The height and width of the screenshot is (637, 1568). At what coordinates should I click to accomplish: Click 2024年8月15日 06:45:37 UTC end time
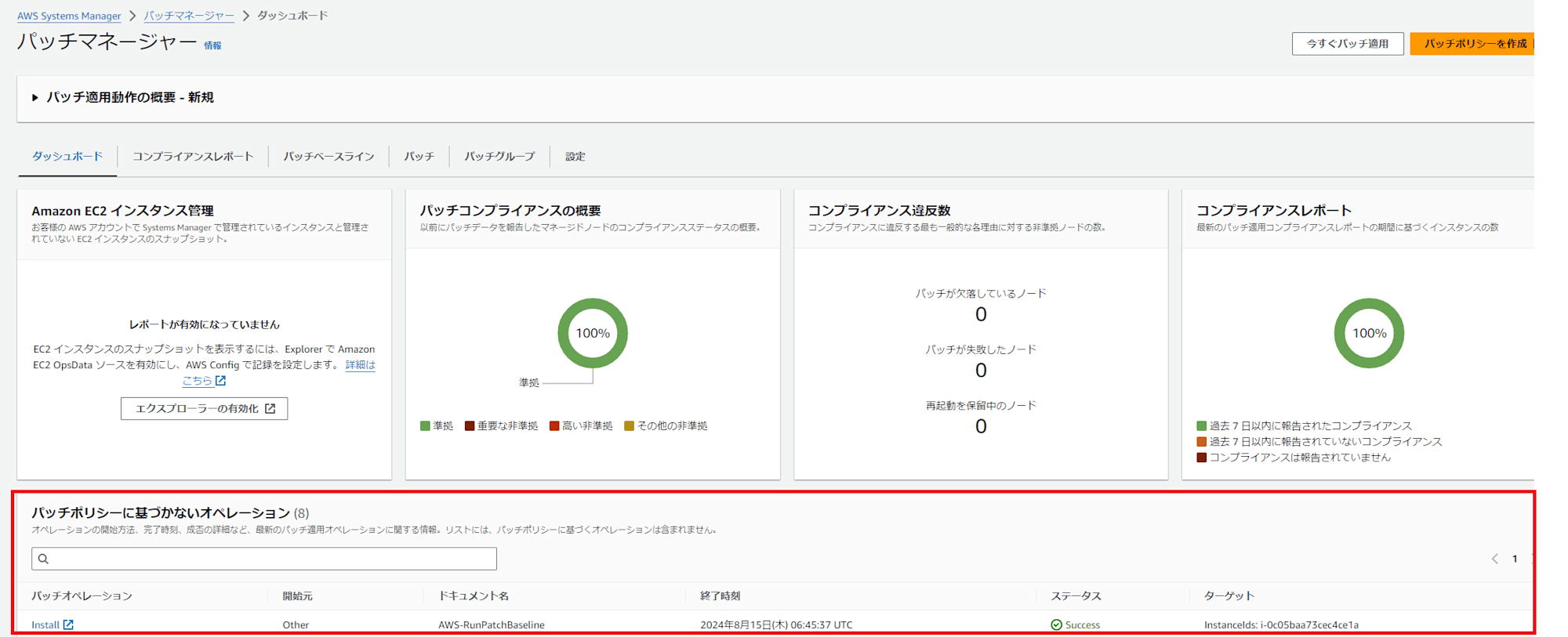pyautogui.click(x=776, y=624)
